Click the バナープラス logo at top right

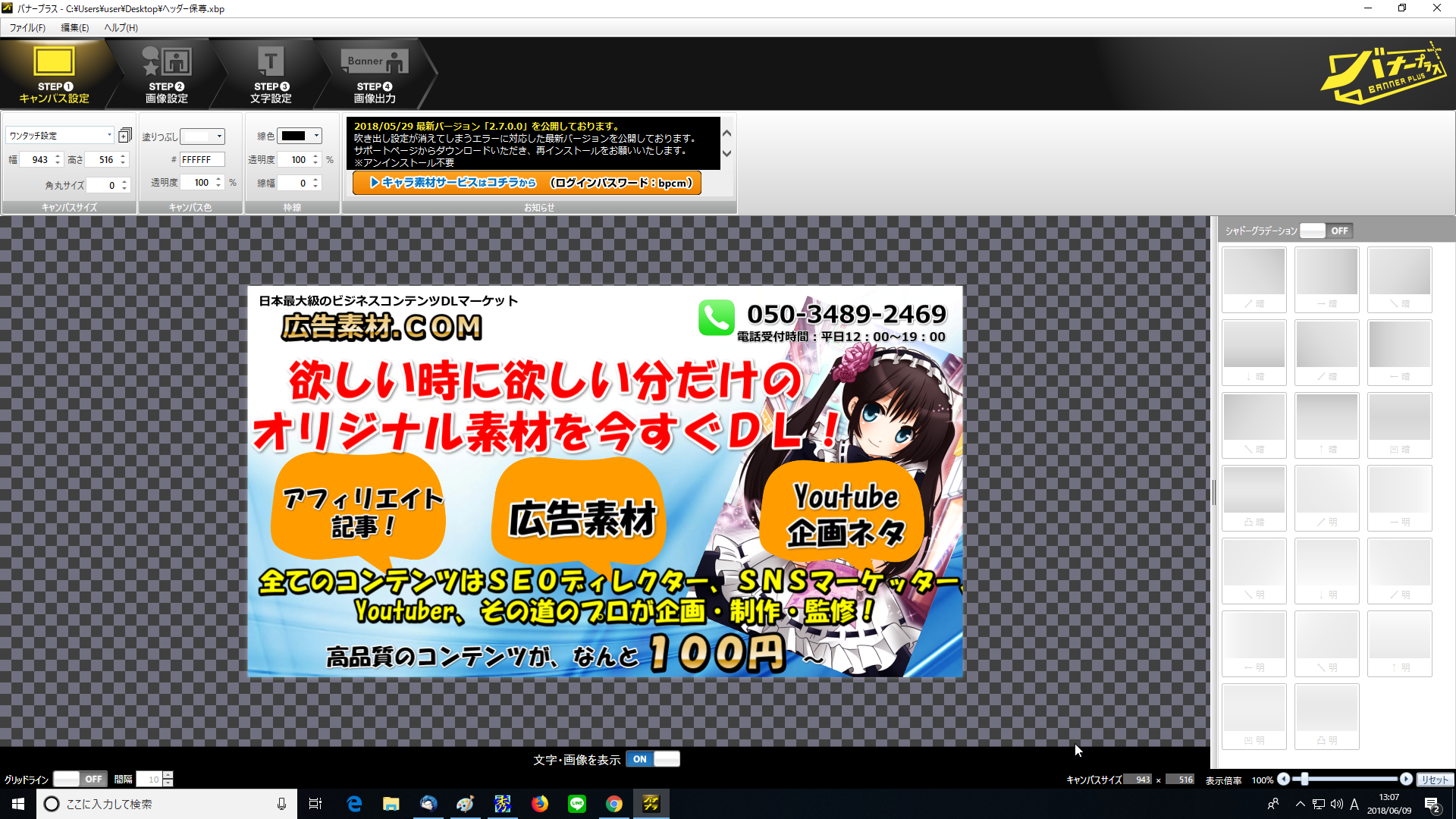[x=1382, y=74]
